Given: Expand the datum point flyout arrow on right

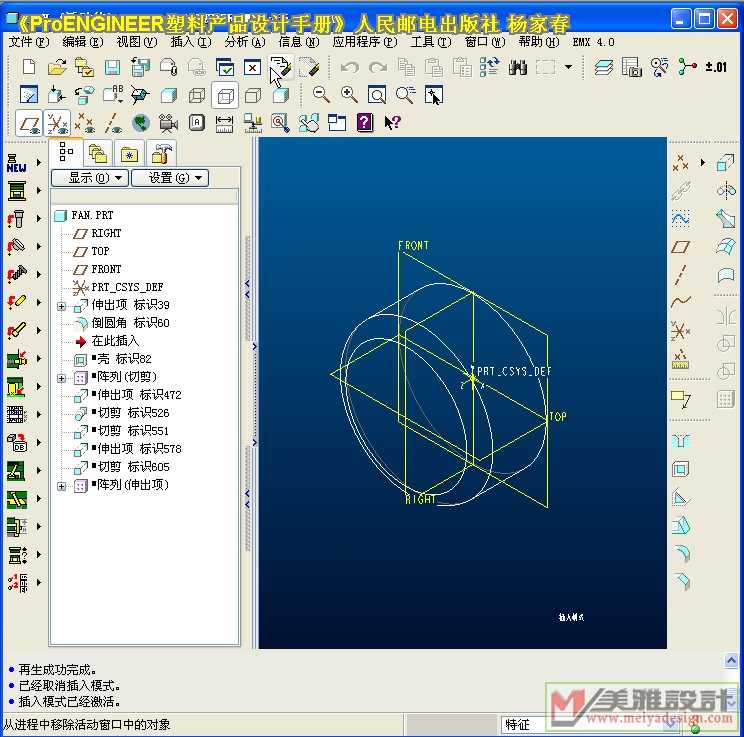Looking at the screenshot, I should coord(703,162).
